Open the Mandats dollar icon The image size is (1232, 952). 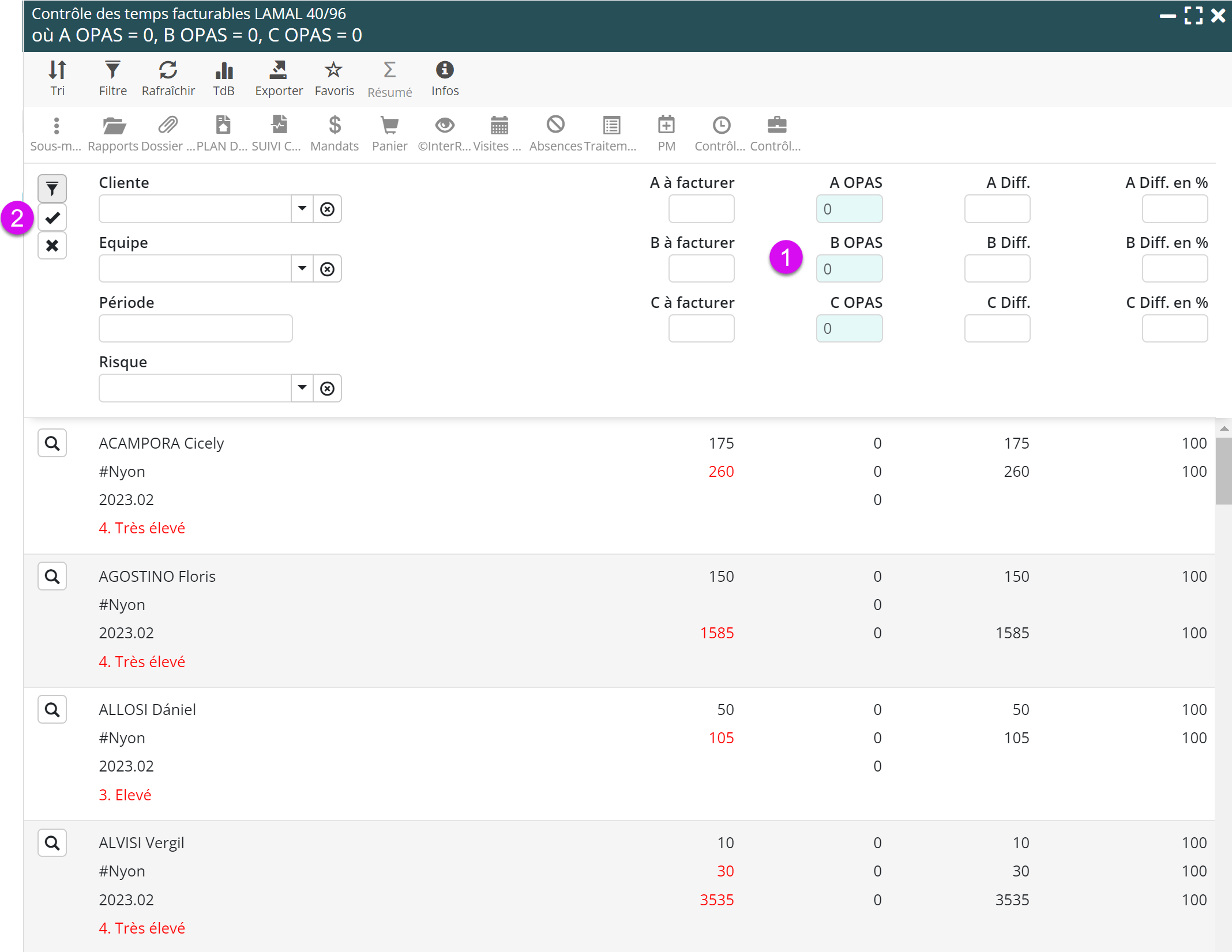click(x=335, y=133)
